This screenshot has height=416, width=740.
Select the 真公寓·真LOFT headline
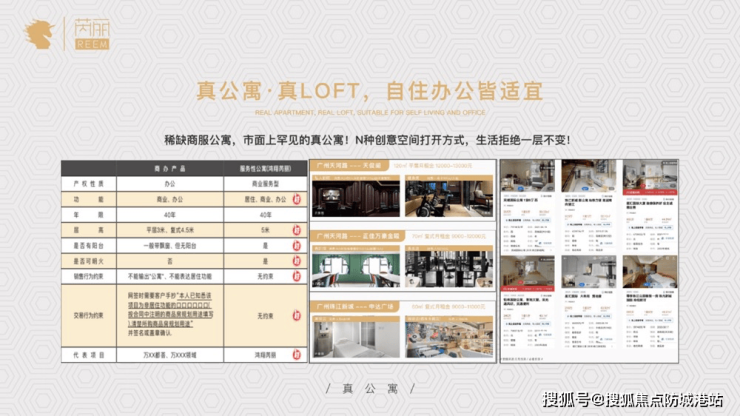370,91
